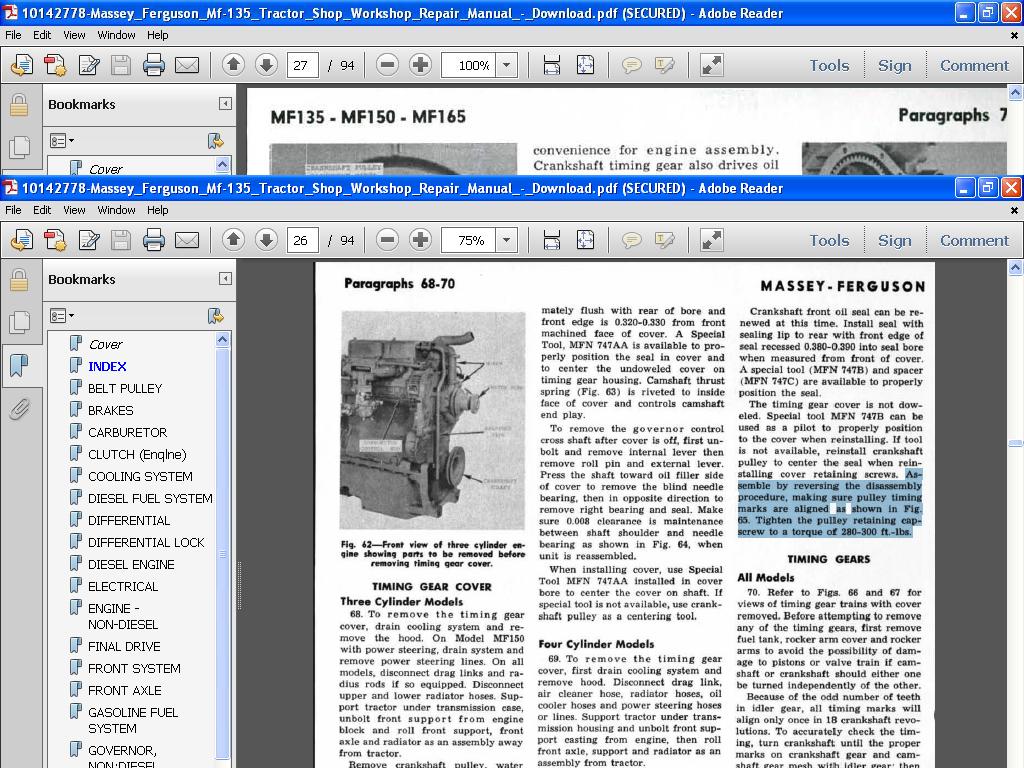The width and height of the screenshot is (1024, 768).
Task: Go to next page in the front window
Action: coord(266,240)
